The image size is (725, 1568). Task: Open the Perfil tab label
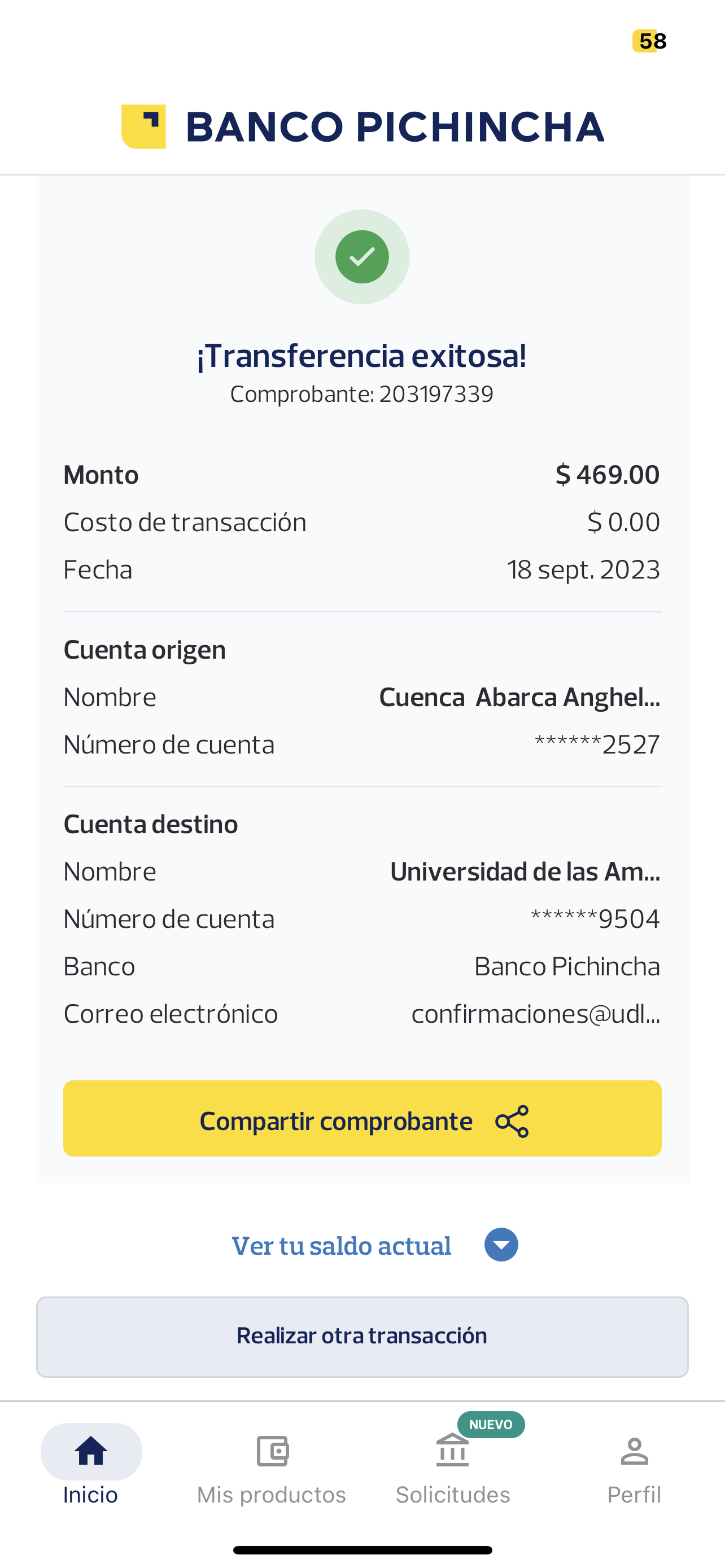point(634,1495)
